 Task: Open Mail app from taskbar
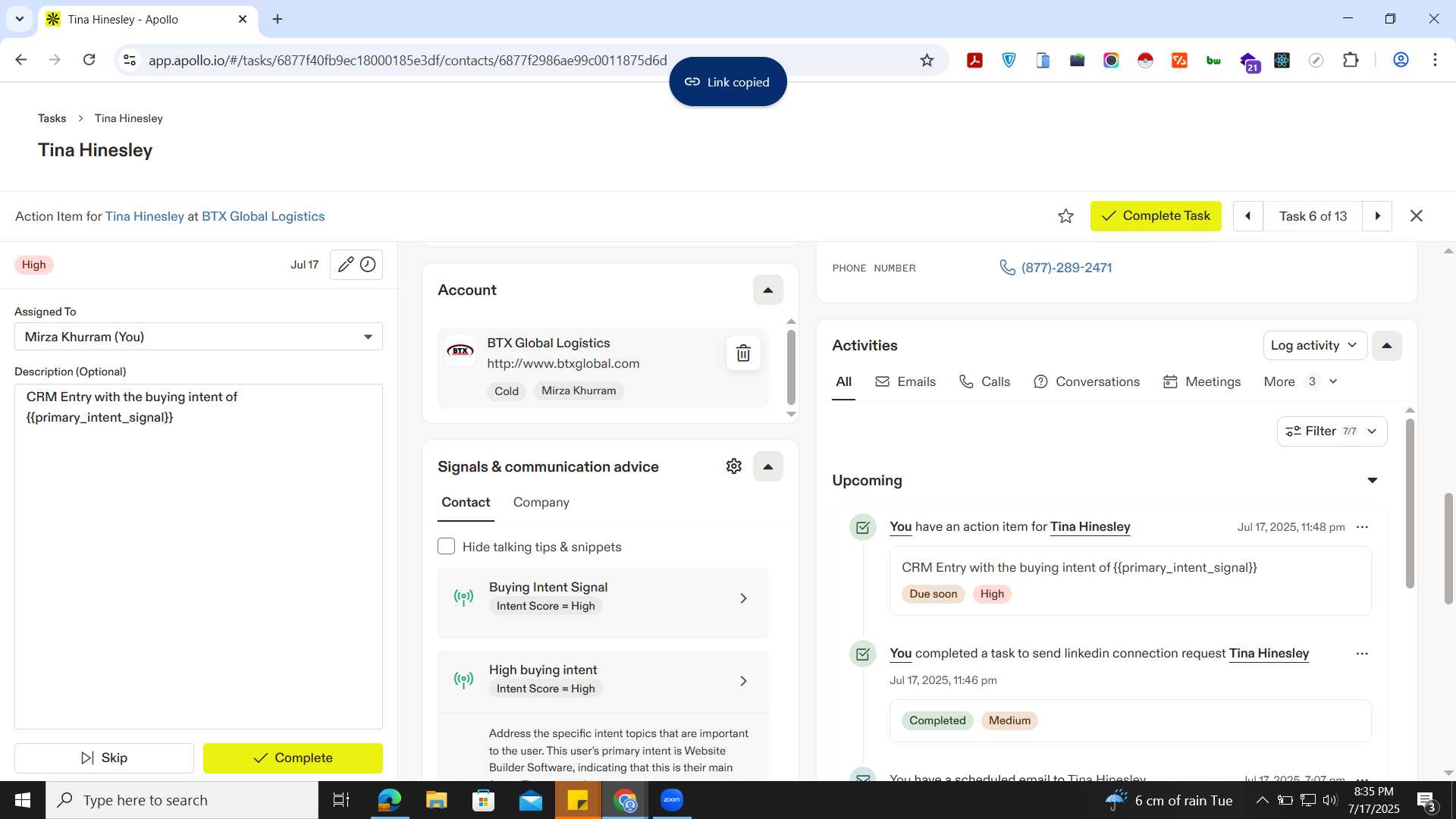click(531, 800)
